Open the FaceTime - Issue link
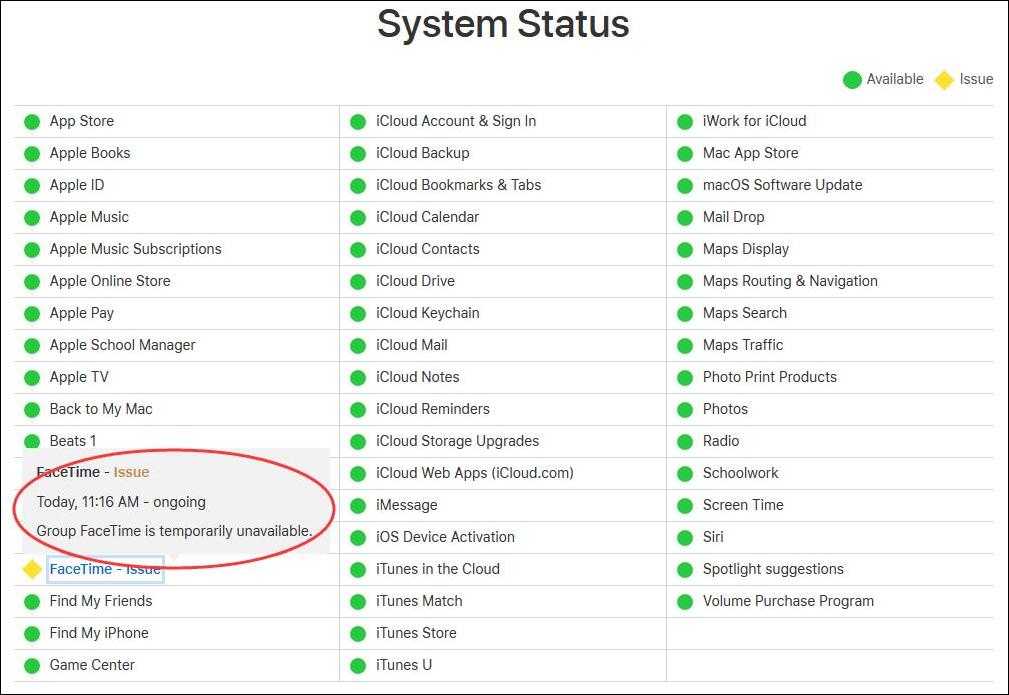The image size is (1009, 695). tap(105, 569)
